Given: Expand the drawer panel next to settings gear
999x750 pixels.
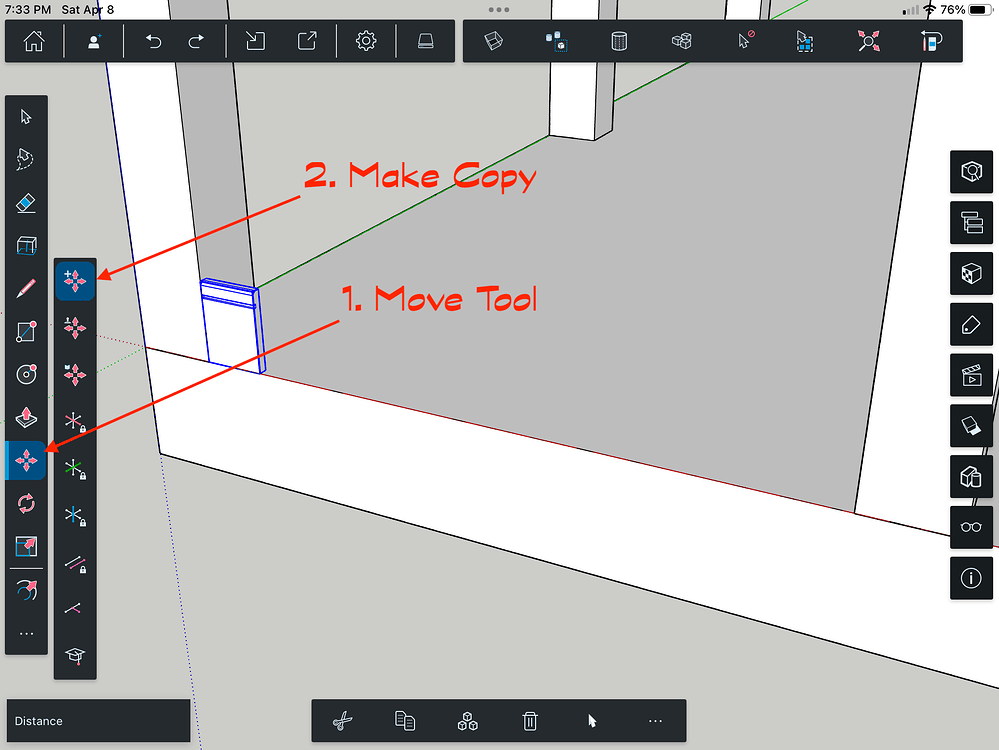Looking at the screenshot, I should (425, 41).
